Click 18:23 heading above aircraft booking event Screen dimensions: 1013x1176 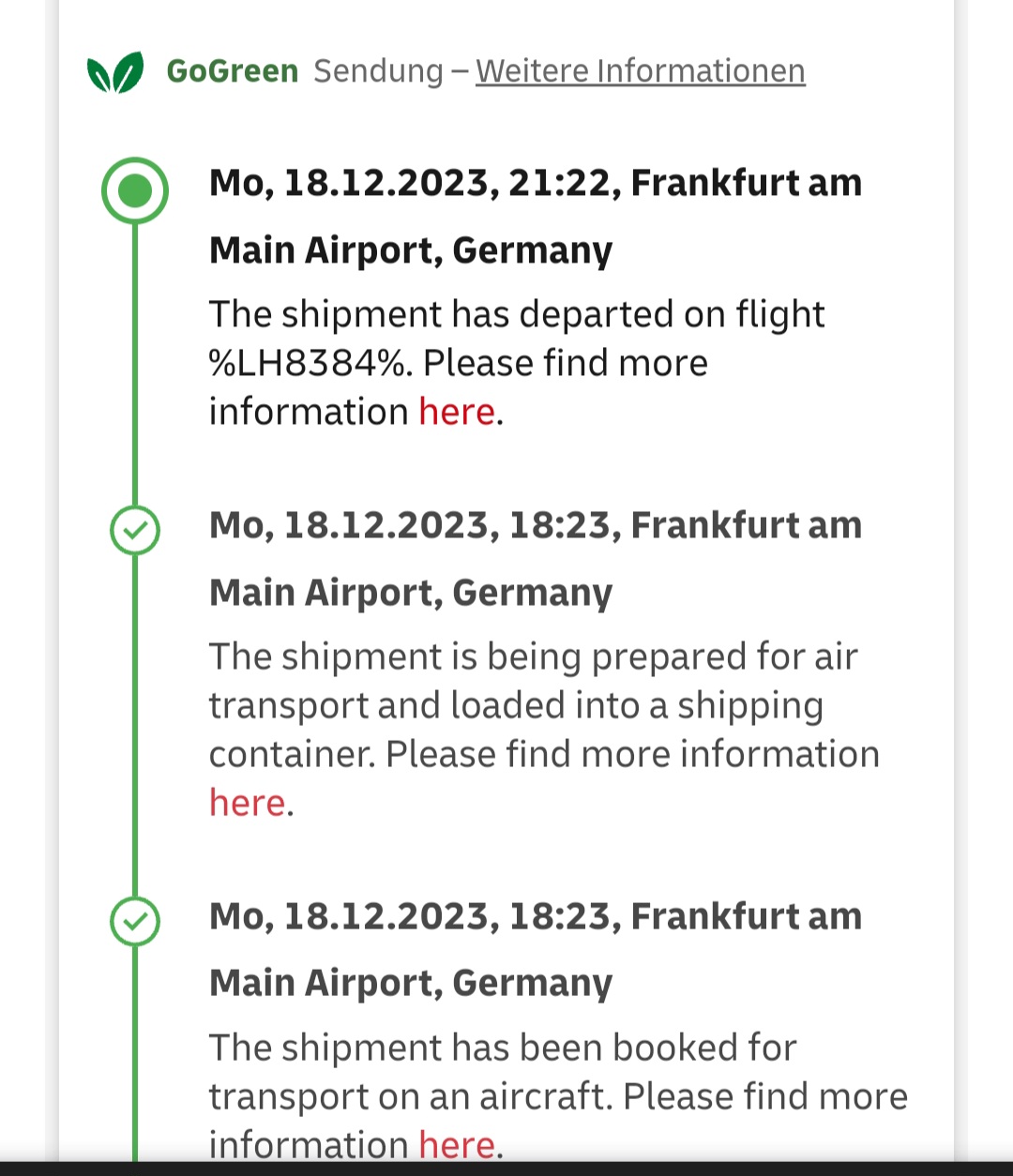point(535,916)
